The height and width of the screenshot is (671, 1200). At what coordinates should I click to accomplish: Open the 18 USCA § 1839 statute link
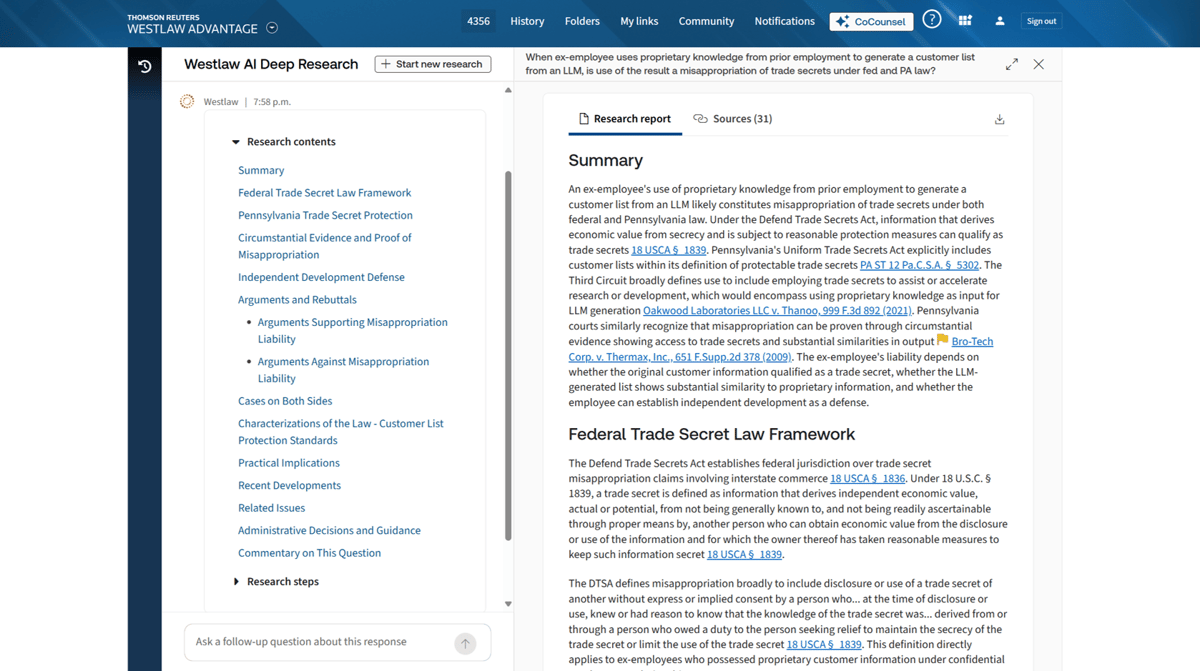click(x=668, y=250)
